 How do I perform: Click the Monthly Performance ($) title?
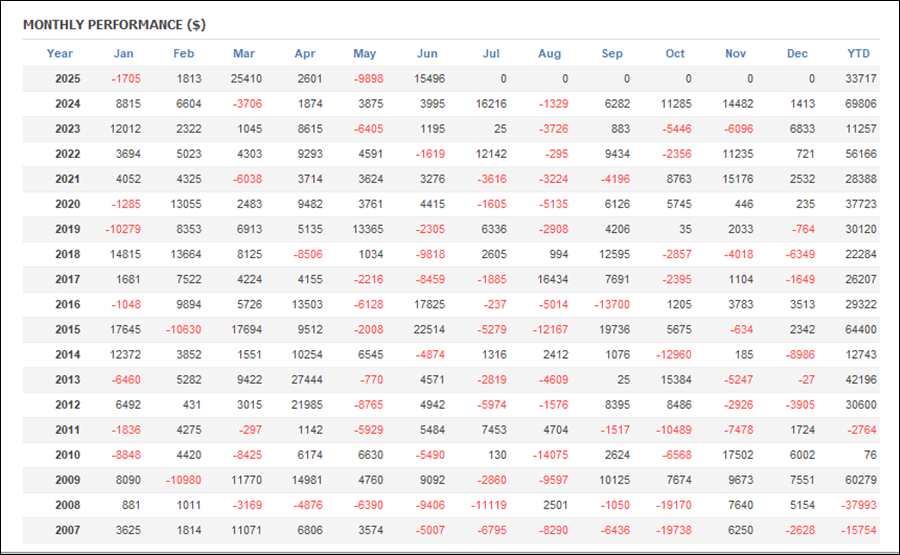(114, 25)
